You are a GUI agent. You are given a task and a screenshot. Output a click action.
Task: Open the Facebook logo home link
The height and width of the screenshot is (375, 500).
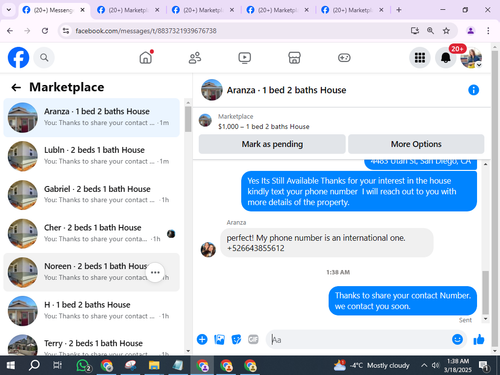point(18,58)
